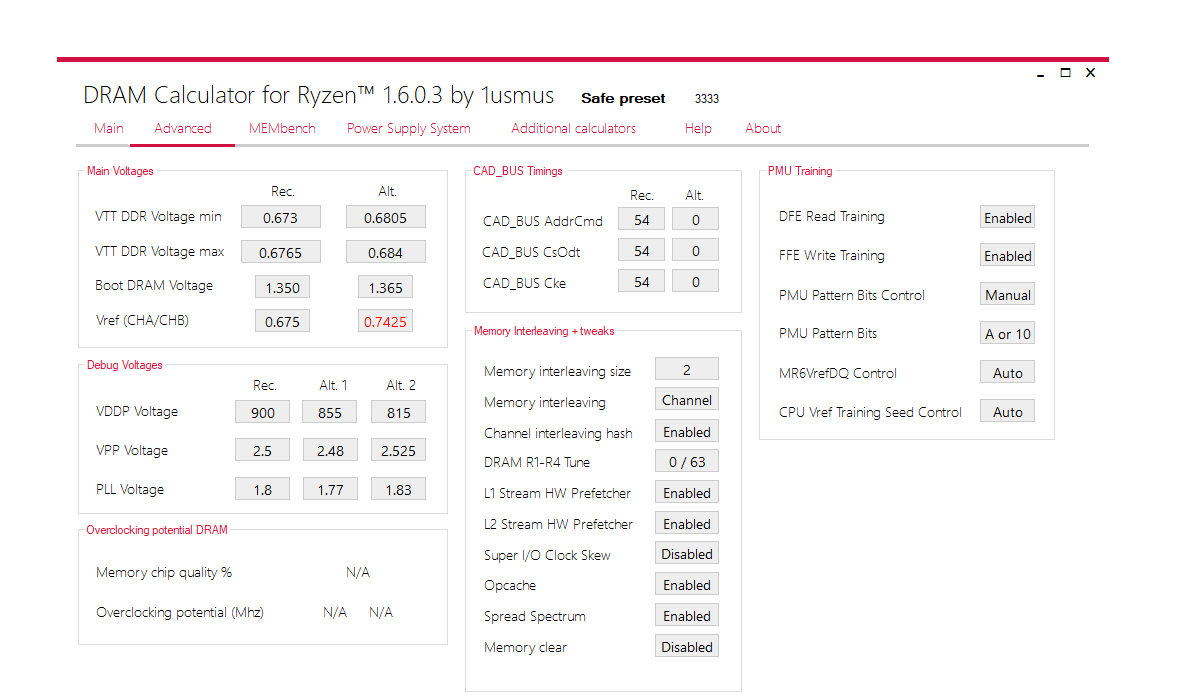This screenshot has width=1186, height=696.
Task: Click VPP Voltage Rec. value 2.5
Action: 262,450
